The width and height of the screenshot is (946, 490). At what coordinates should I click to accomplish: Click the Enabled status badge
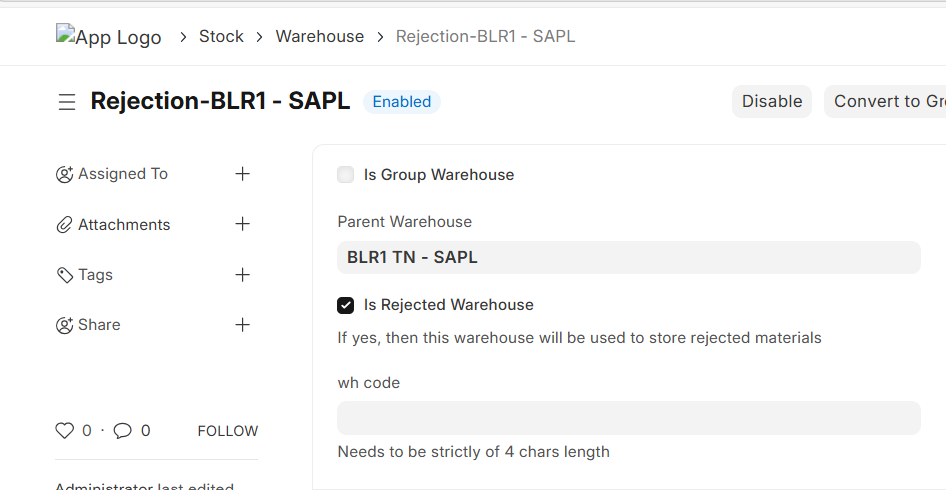point(401,102)
